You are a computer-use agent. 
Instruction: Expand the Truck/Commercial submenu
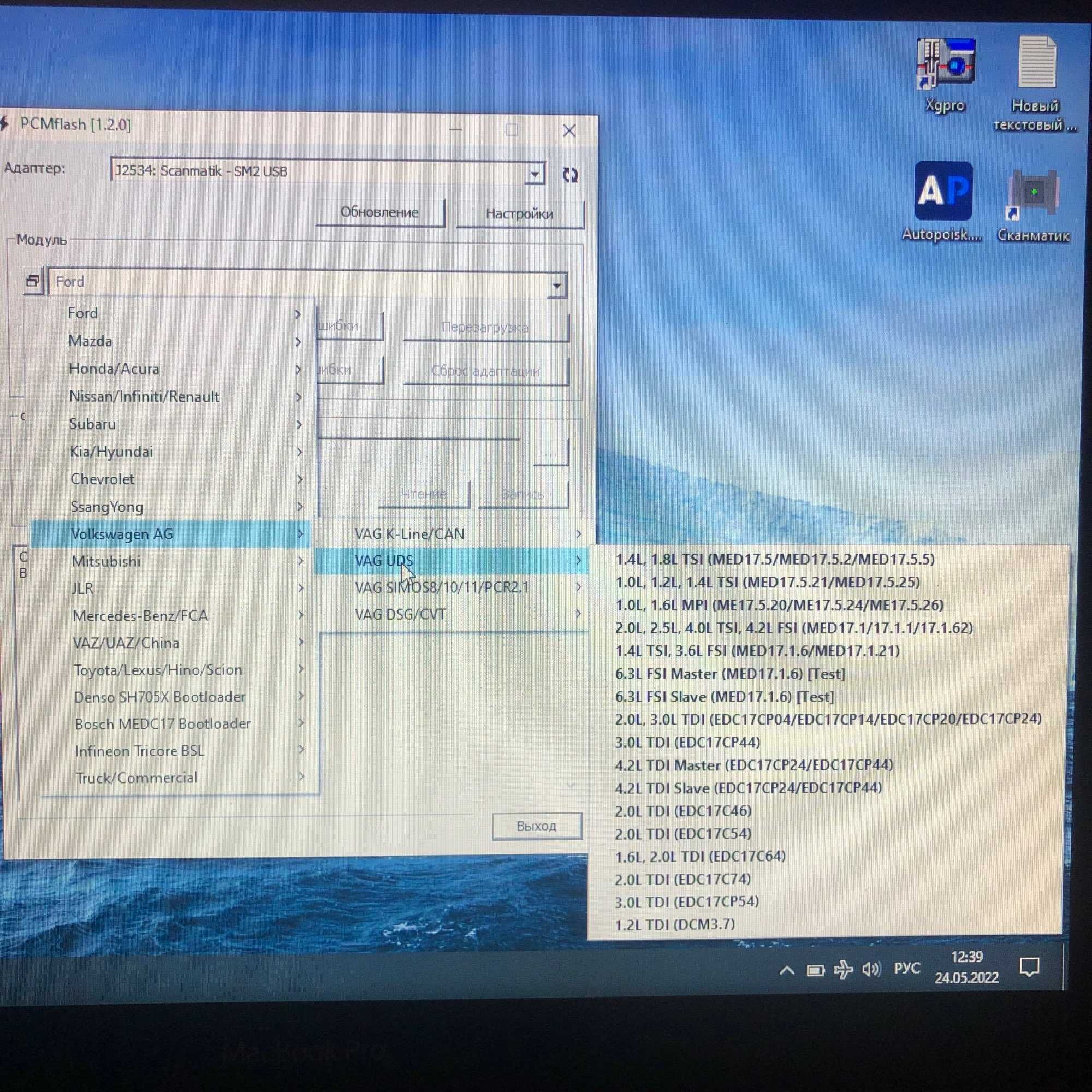177,778
